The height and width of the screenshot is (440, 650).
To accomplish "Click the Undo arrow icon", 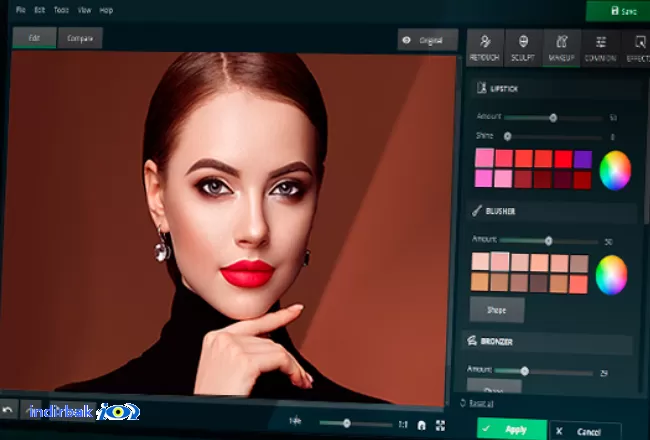I will tap(7, 410).
